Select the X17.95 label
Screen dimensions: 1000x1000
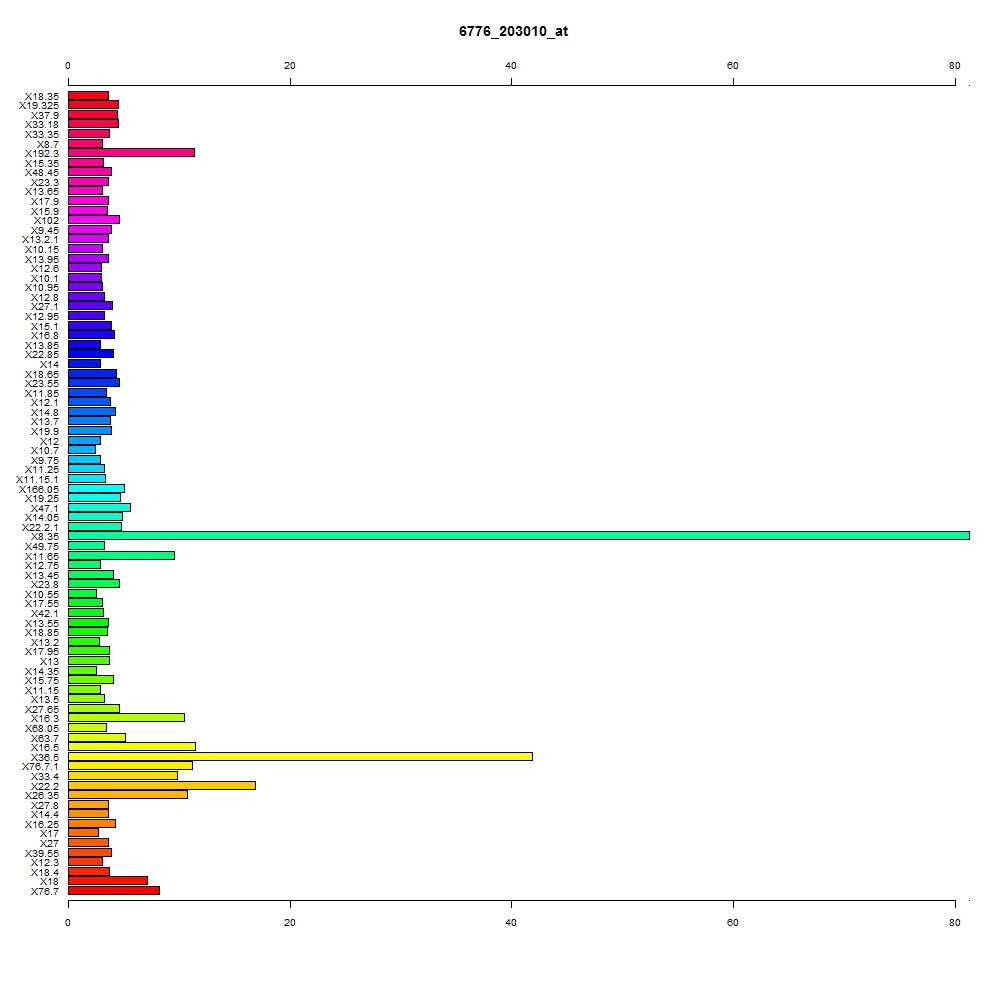coord(41,652)
